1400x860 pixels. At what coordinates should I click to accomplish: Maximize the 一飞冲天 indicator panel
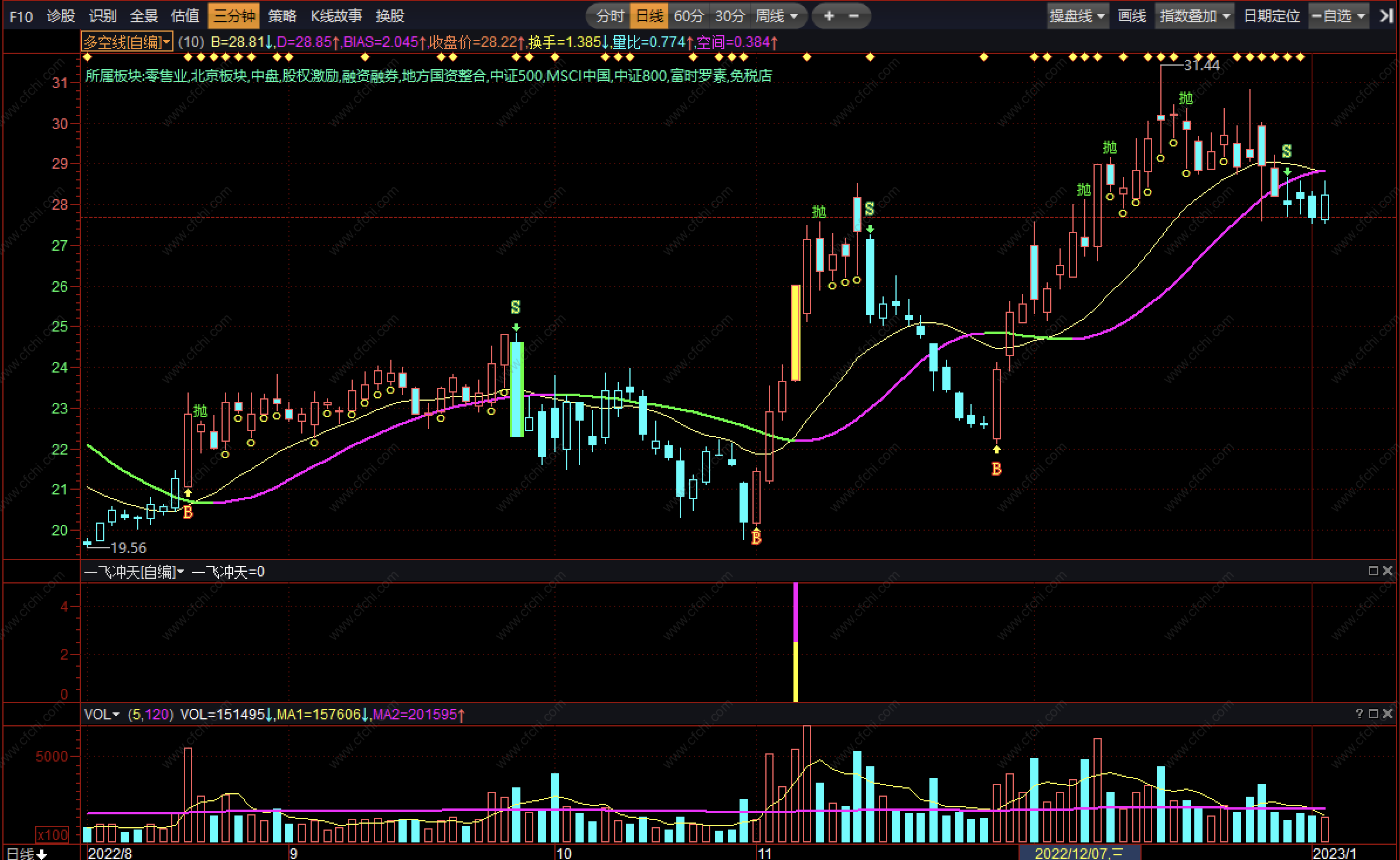click(x=1373, y=571)
